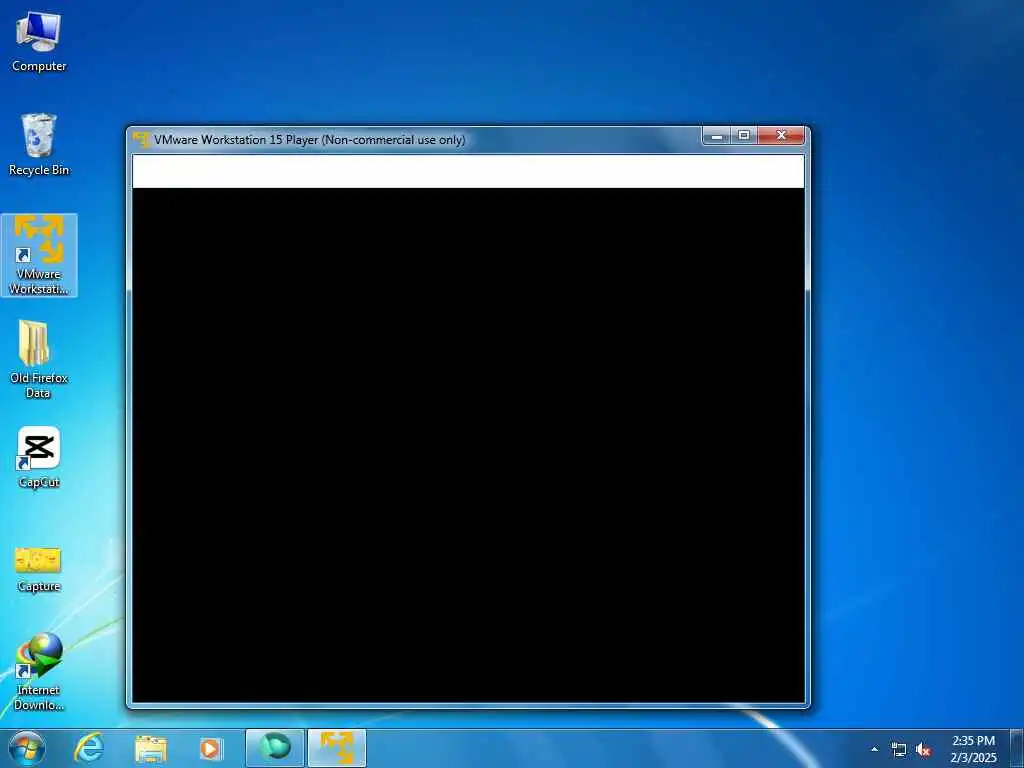The image size is (1024, 768).
Task: Click the muted volume tray icon
Action: (x=923, y=750)
